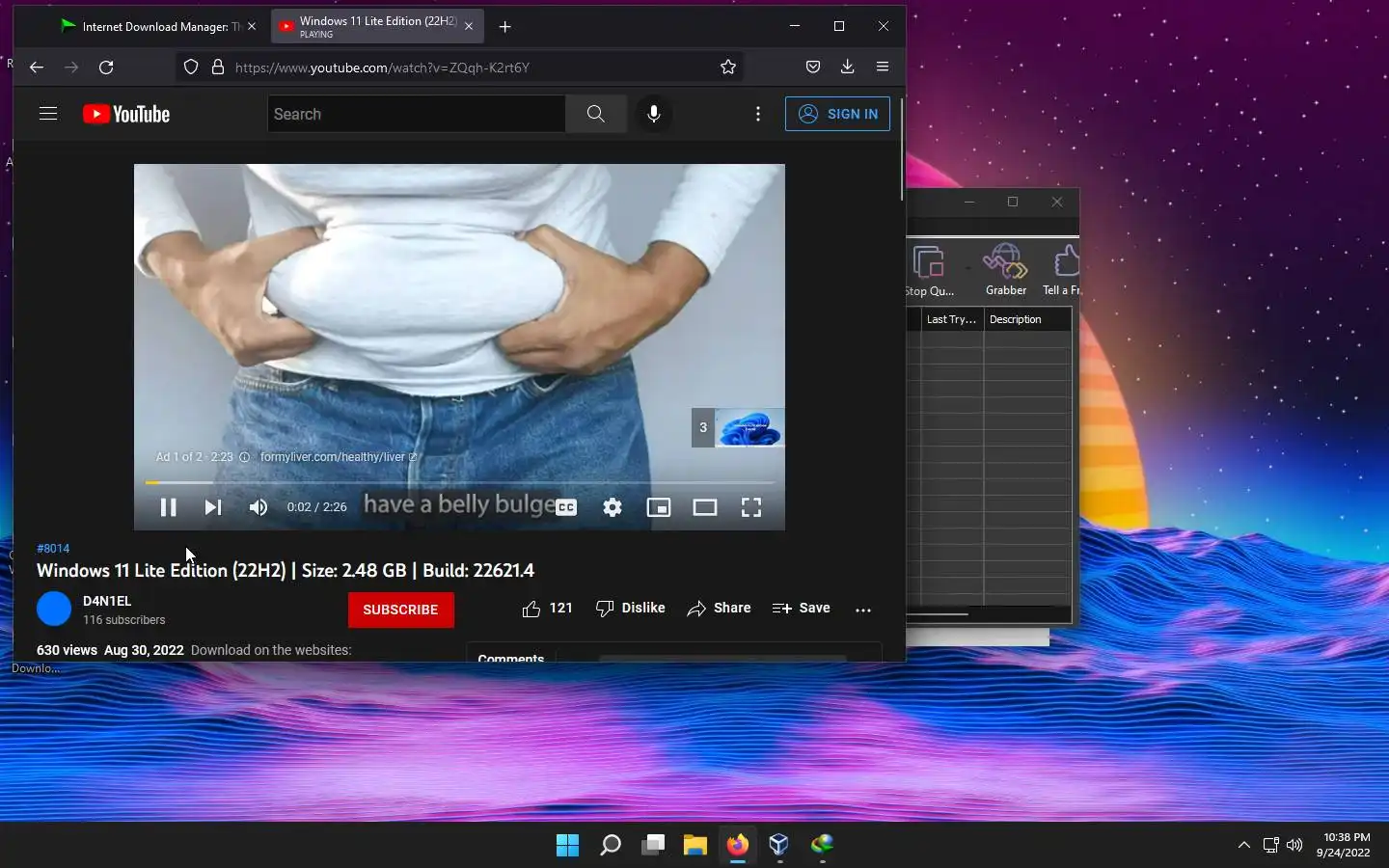Image resolution: width=1389 pixels, height=868 pixels.
Task: Open the volume tray icon
Action: click(x=1294, y=845)
